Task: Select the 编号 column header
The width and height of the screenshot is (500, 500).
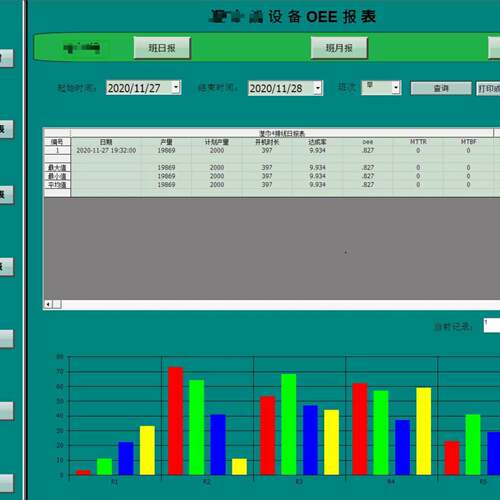Action: click(57, 142)
